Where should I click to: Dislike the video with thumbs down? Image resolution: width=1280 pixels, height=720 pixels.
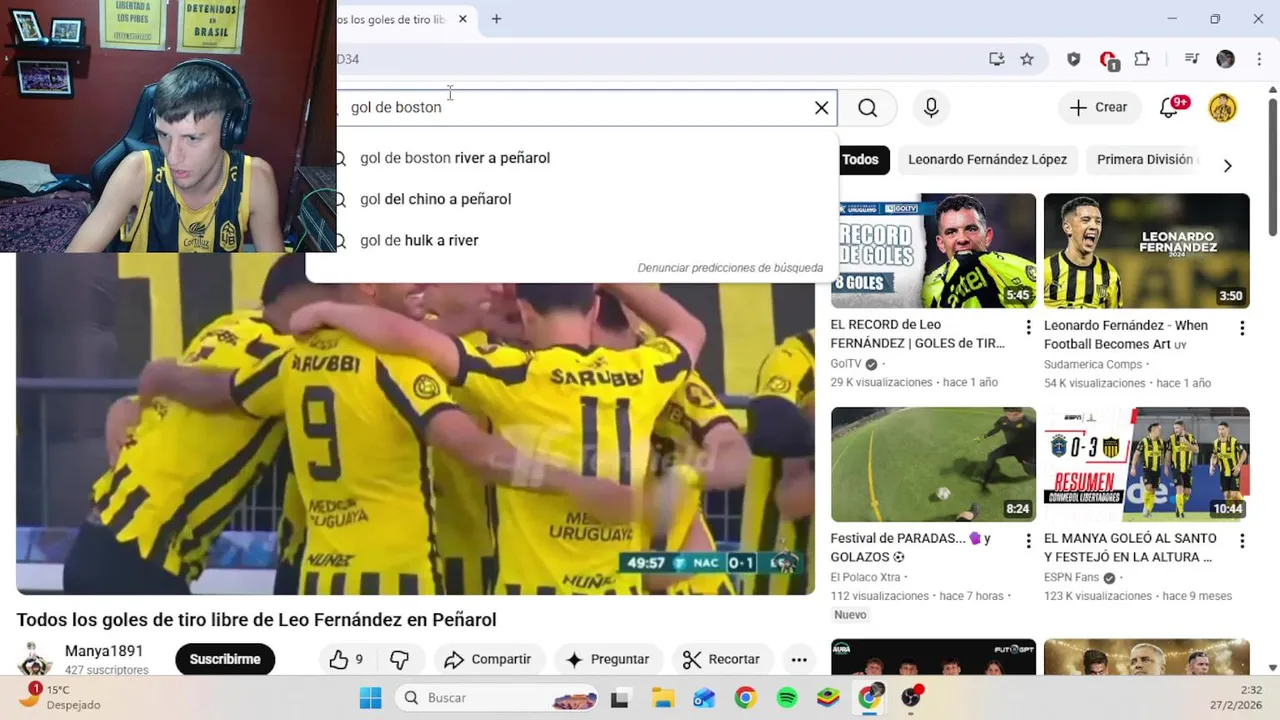coord(400,659)
